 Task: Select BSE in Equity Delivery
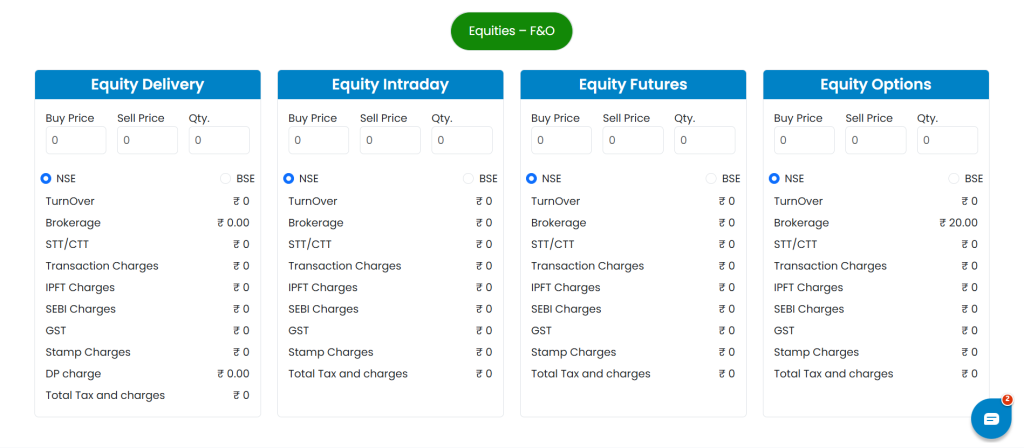(x=225, y=178)
